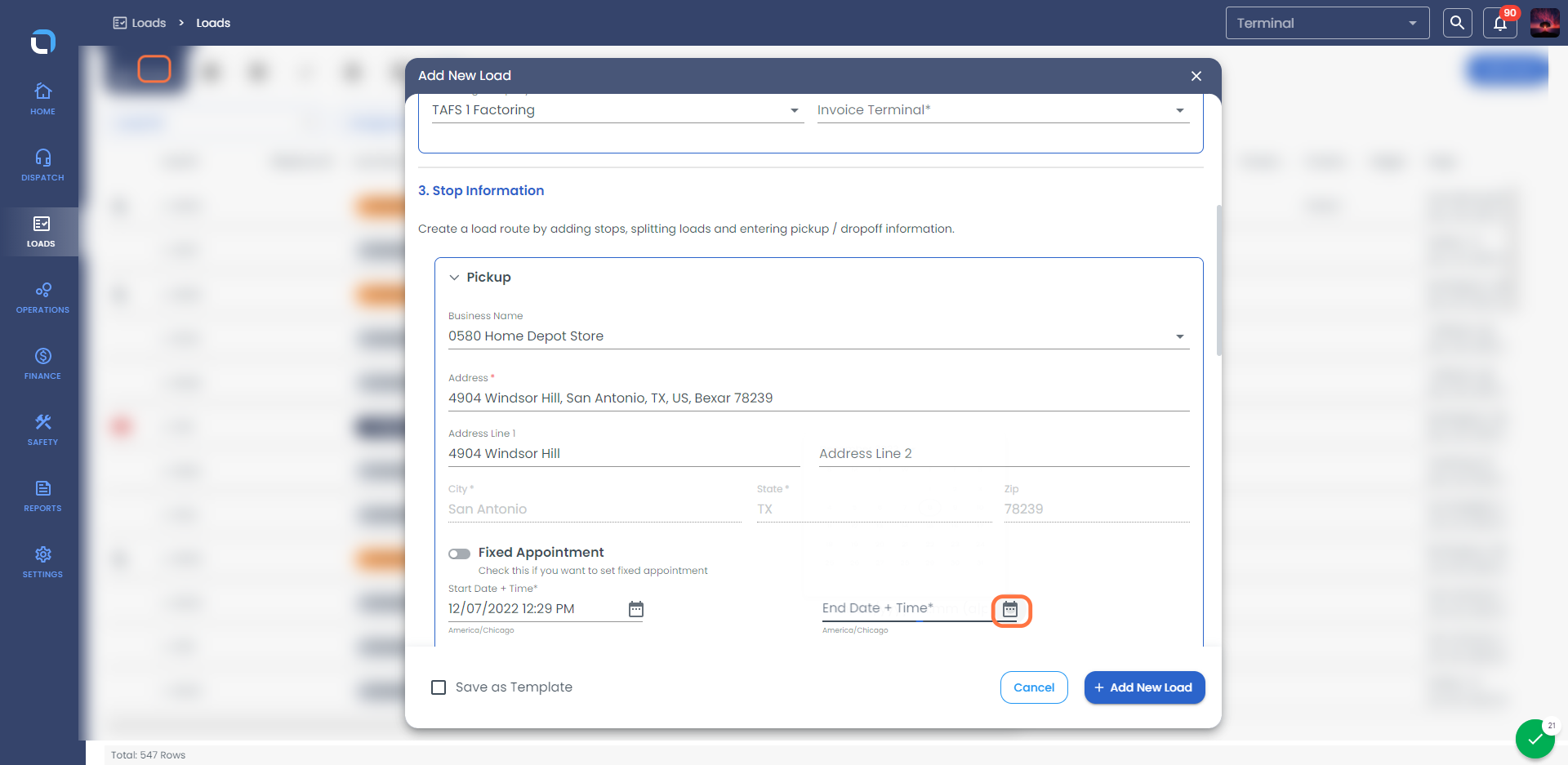
Task: Open the Reports section in sidebar
Action: (x=42, y=496)
